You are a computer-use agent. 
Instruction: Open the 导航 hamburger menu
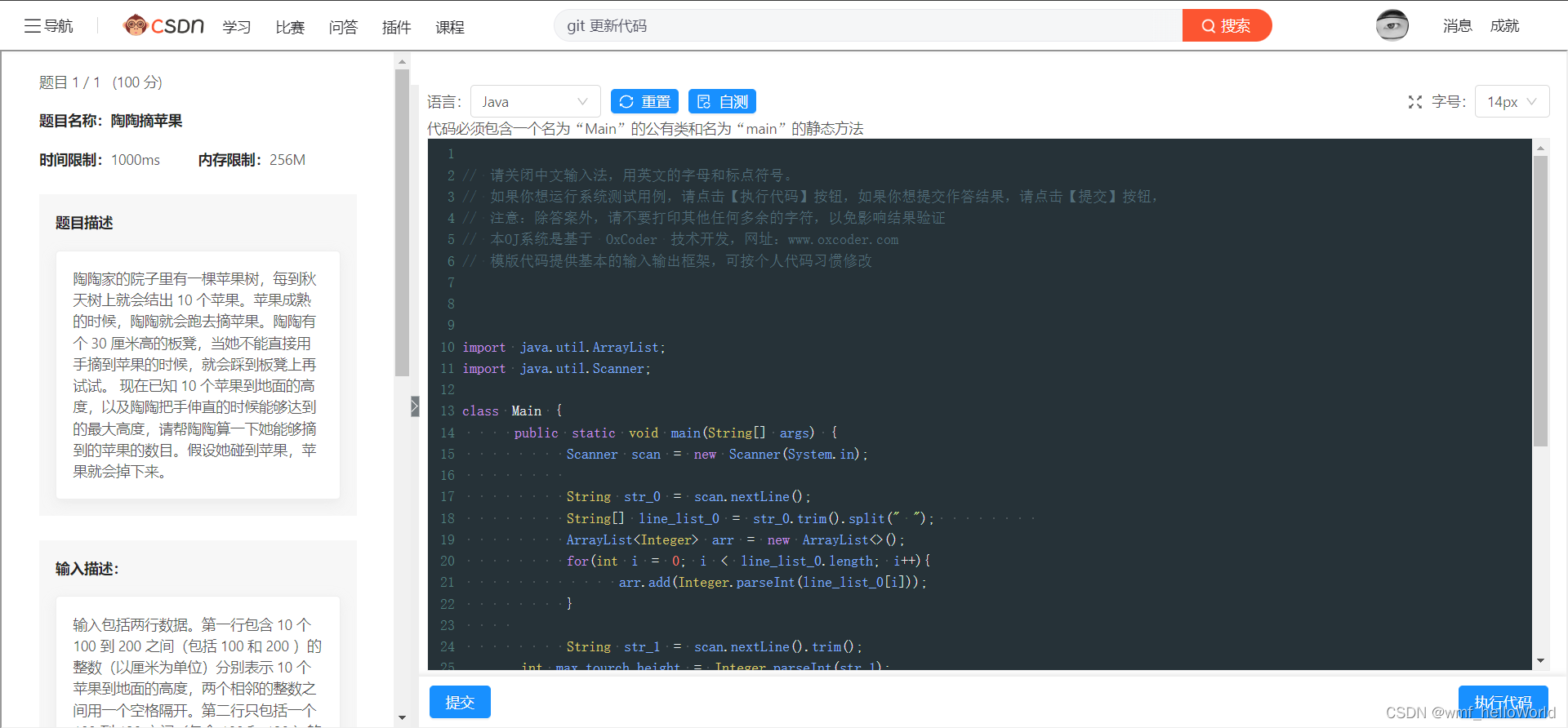click(48, 26)
